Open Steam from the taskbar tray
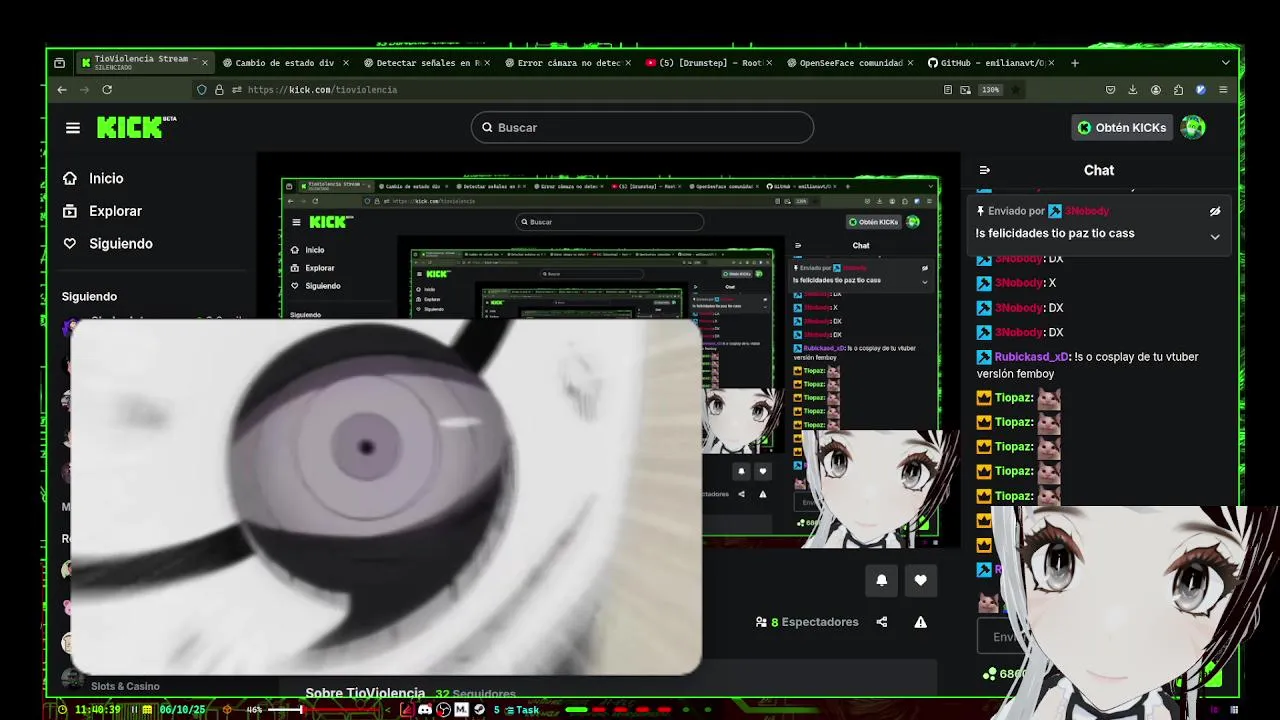1280x720 pixels. coord(479,710)
